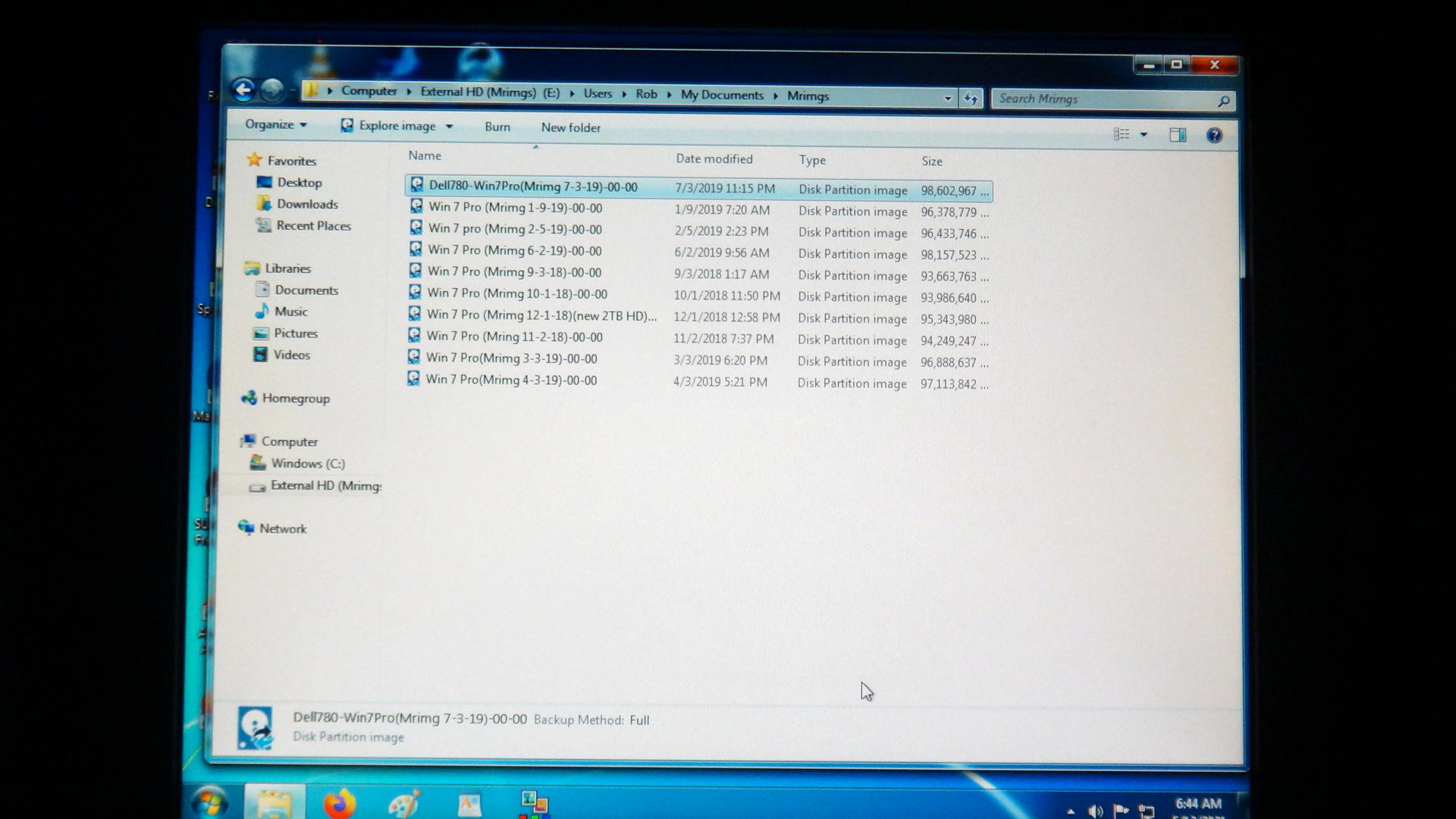This screenshot has width=1456, height=819.
Task: Click the Forward navigation arrow
Action: (x=272, y=90)
